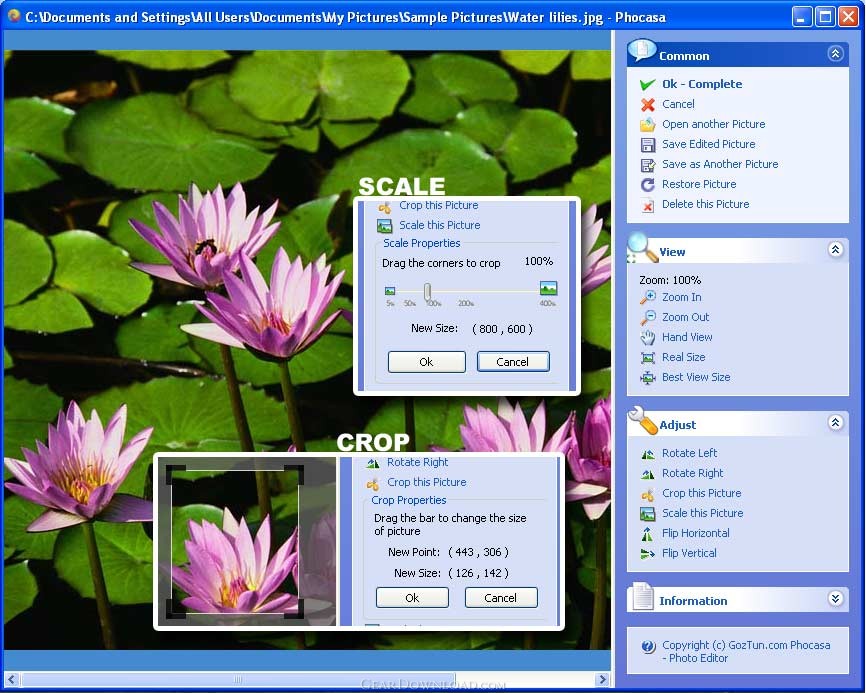Click the Rotate Left icon
The height and width of the screenshot is (693, 866).
point(647,453)
